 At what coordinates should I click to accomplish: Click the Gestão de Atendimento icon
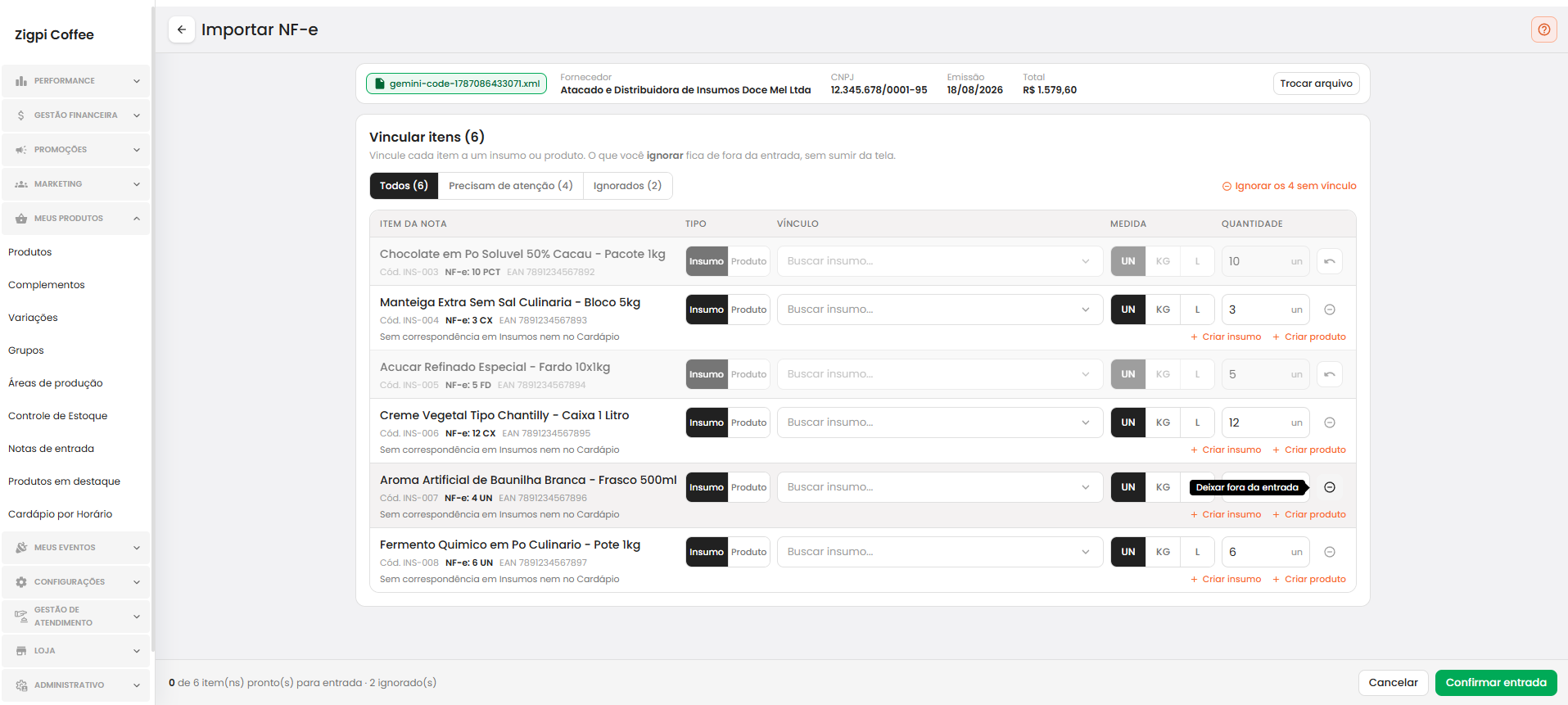[x=21, y=617]
